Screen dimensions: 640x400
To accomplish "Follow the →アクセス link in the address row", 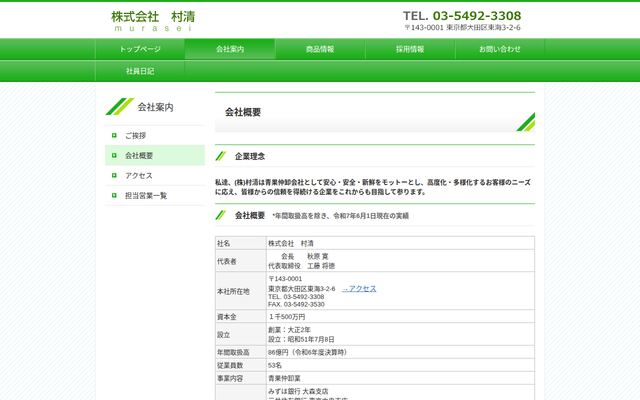I will click(x=359, y=289).
